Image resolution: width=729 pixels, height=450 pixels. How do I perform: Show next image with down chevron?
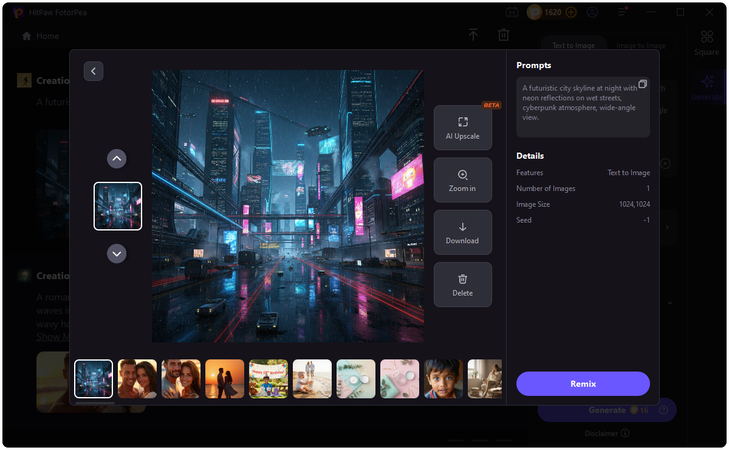(x=117, y=254)
